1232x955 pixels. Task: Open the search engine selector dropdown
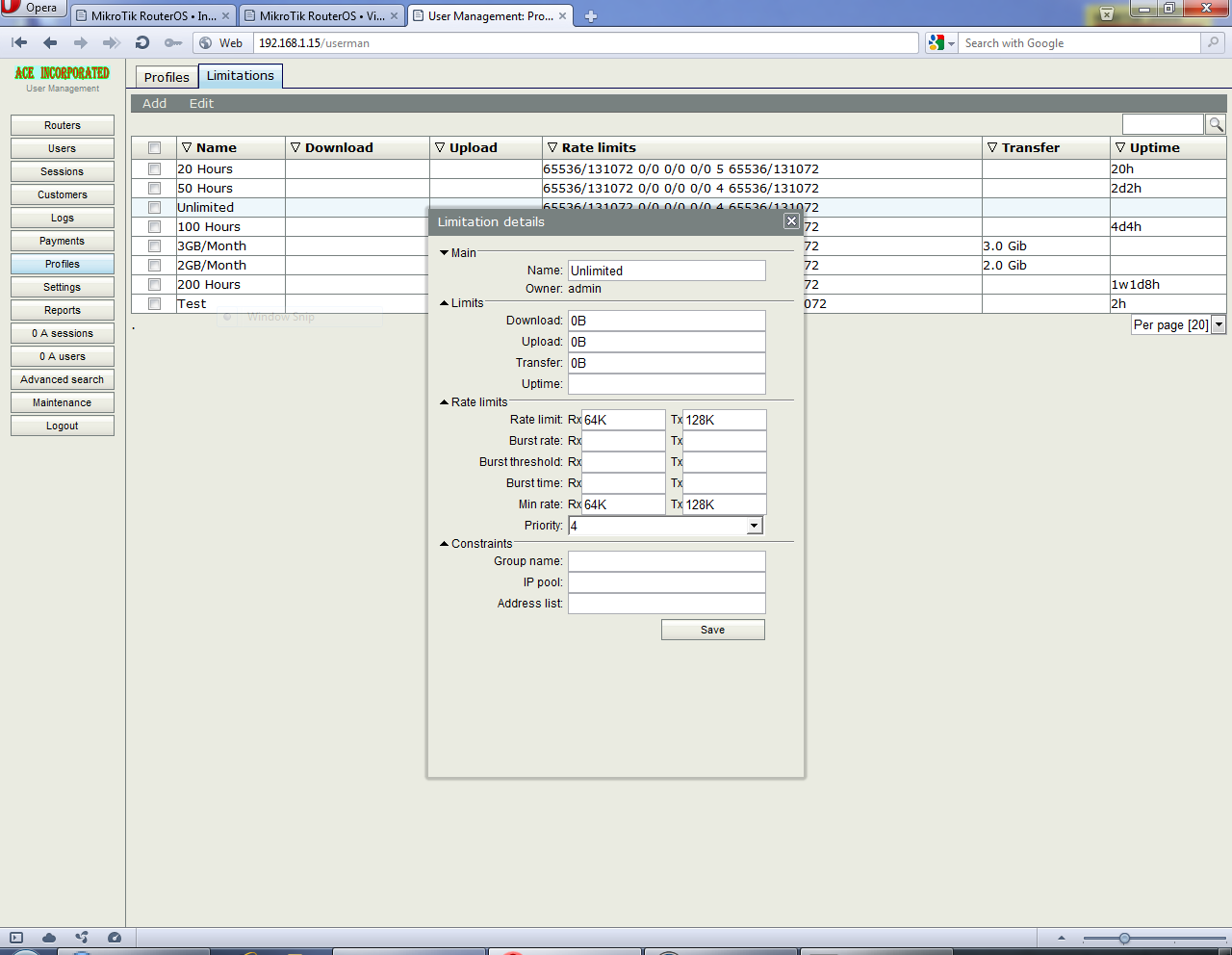[941, 43]
